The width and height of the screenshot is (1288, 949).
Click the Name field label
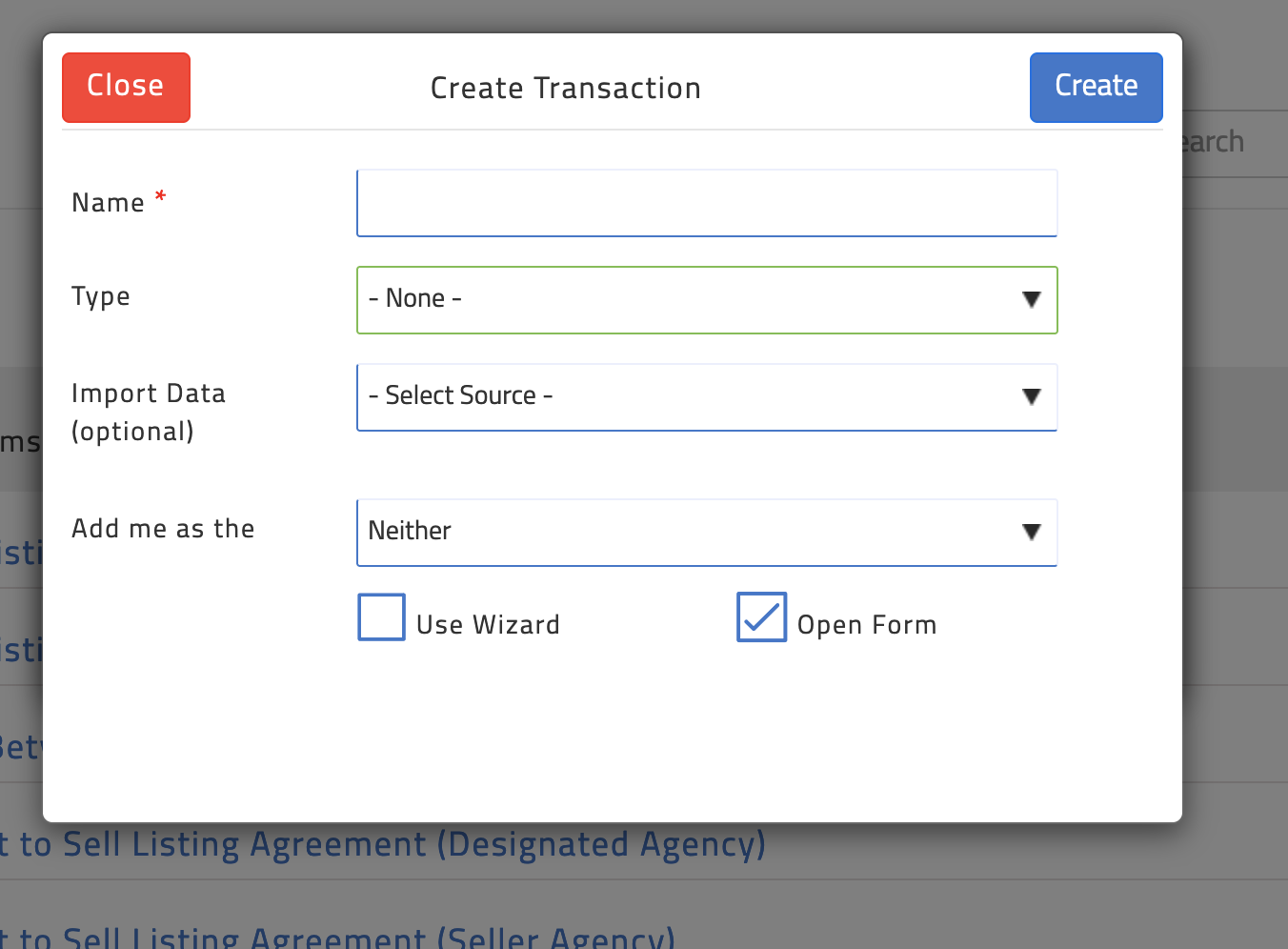[109, 203]
